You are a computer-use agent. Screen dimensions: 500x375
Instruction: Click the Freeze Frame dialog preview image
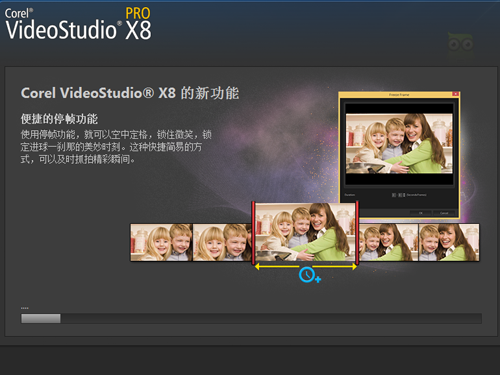(x=399, y=144)
